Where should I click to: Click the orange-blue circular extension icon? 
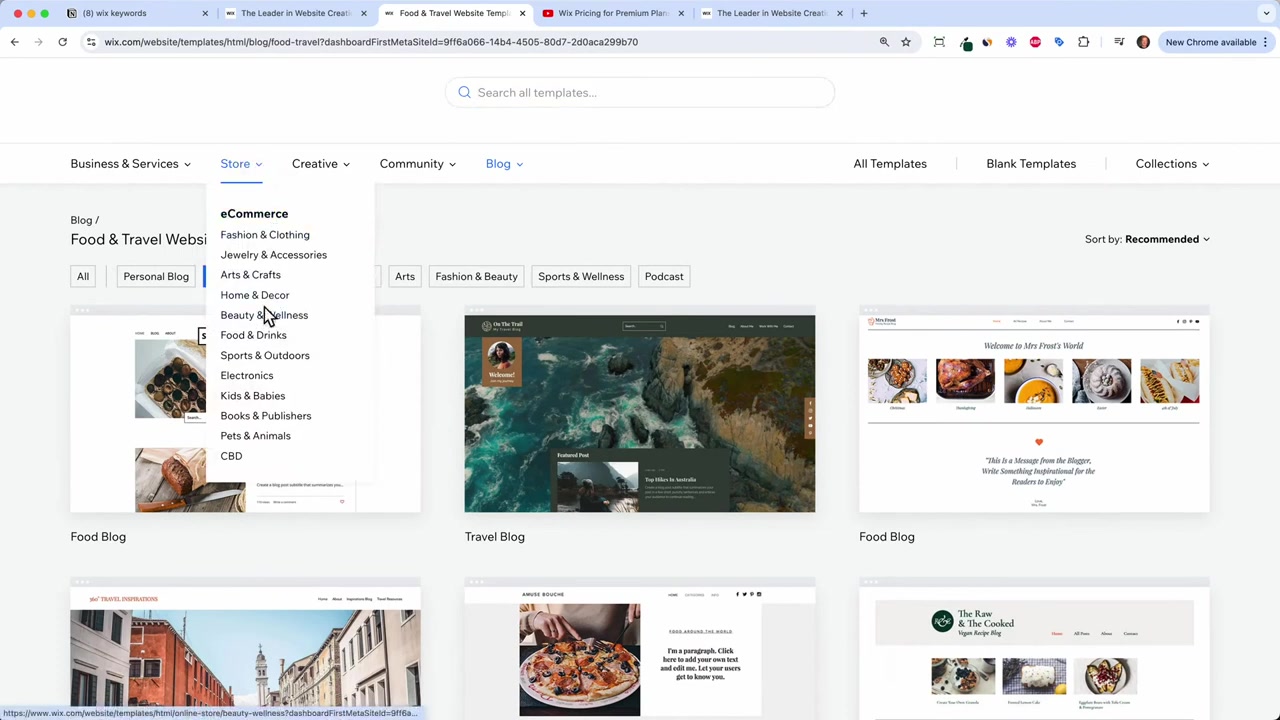[x=987, y=42]
